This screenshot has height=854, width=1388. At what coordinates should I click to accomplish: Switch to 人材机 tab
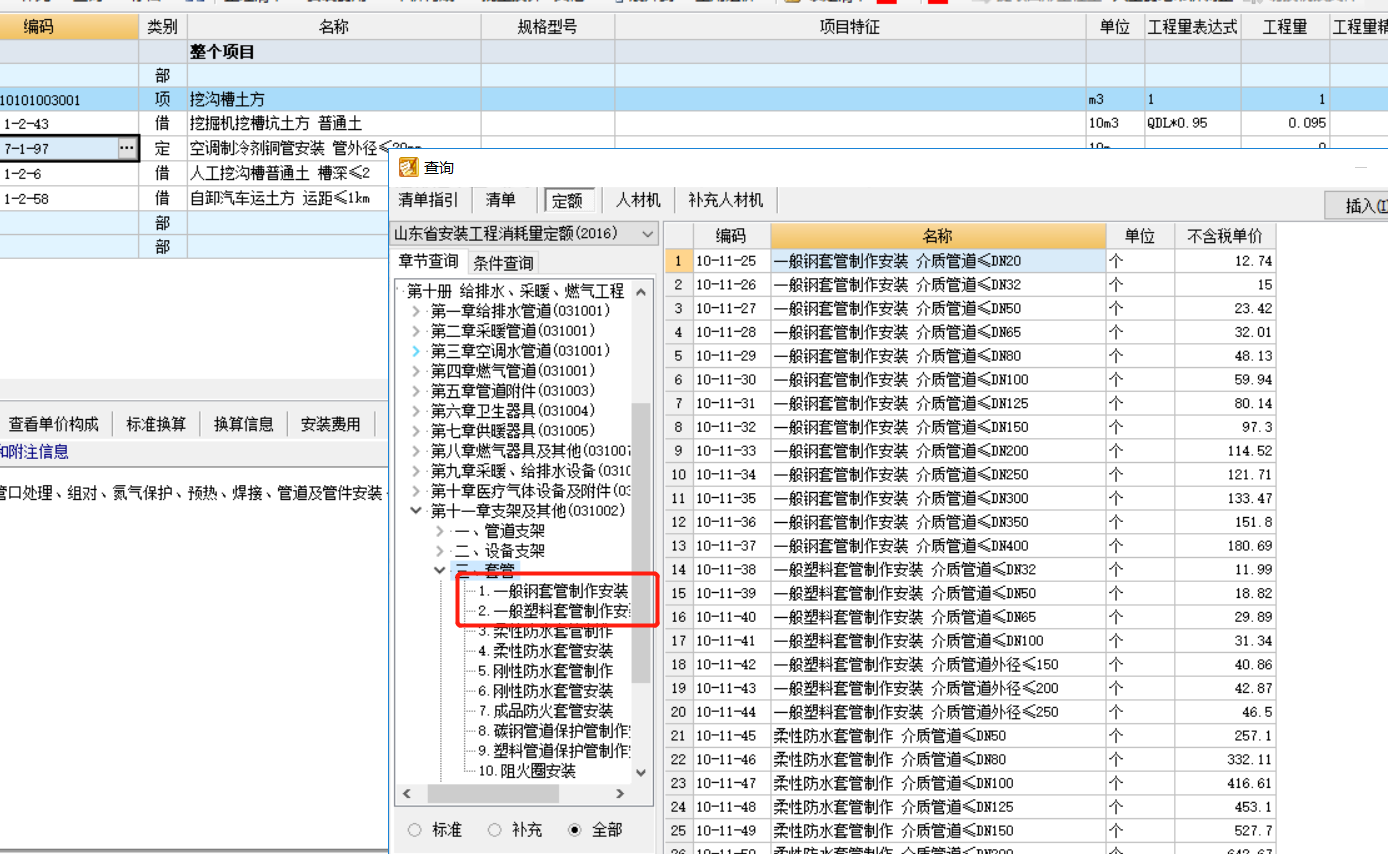(x=640, y=200)
